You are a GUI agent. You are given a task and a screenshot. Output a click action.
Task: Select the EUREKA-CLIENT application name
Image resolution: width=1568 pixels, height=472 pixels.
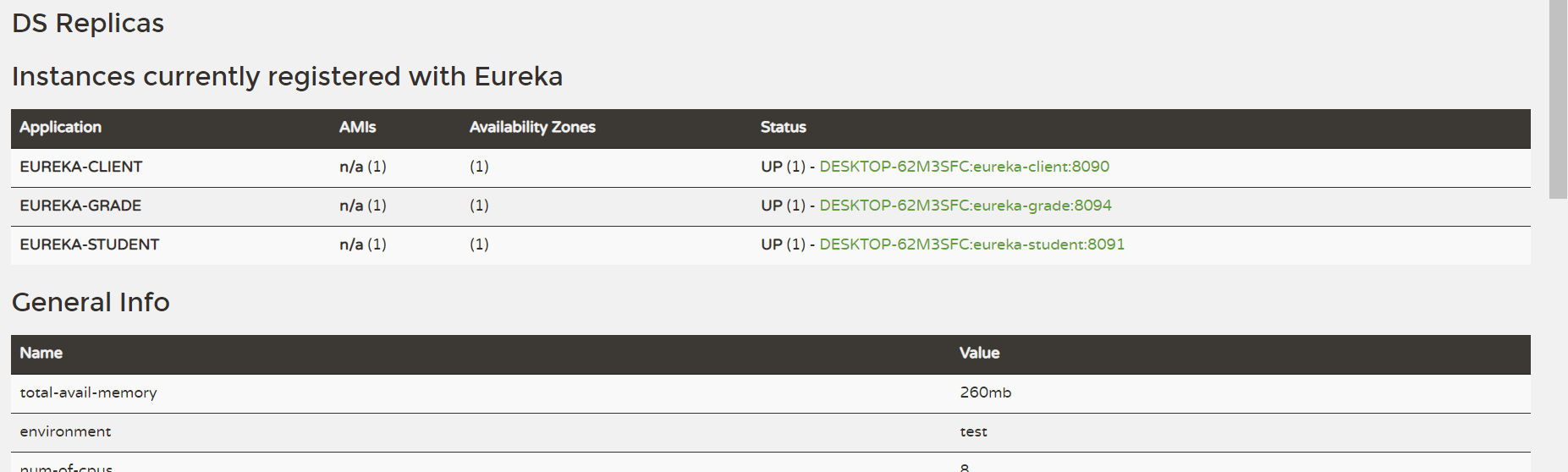81,167
